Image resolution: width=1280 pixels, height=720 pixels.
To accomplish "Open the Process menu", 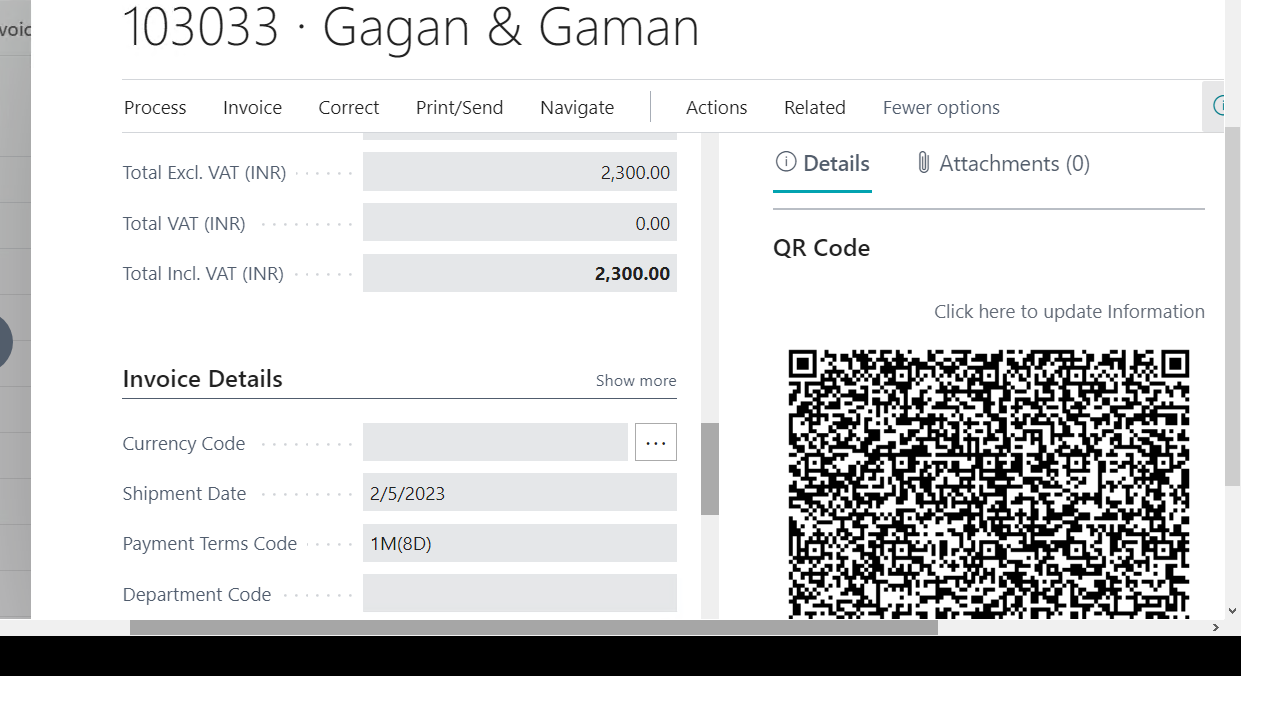I will 155,107.
